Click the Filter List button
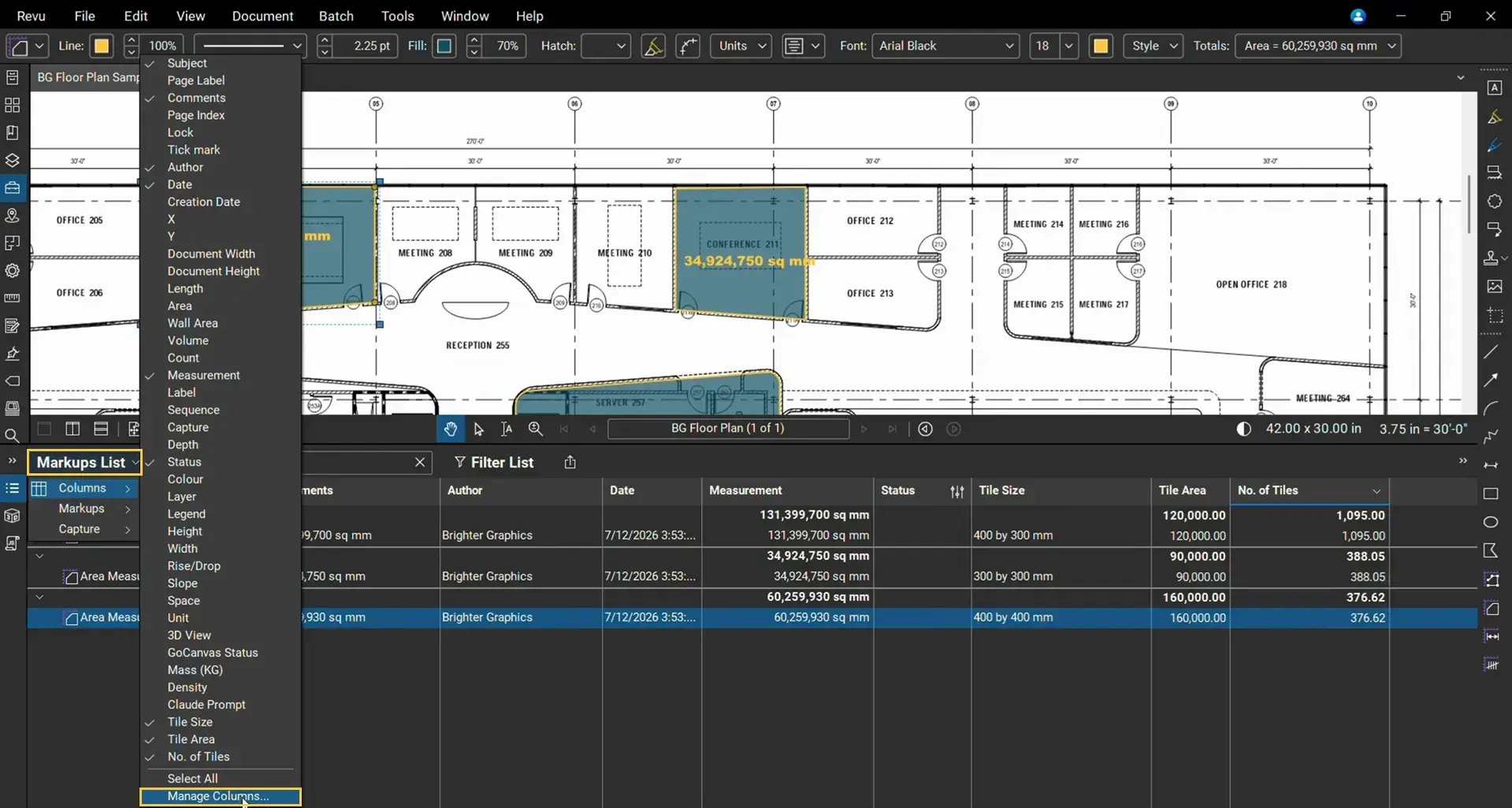This screenshot has height=808, width=1512. point(494,462)
